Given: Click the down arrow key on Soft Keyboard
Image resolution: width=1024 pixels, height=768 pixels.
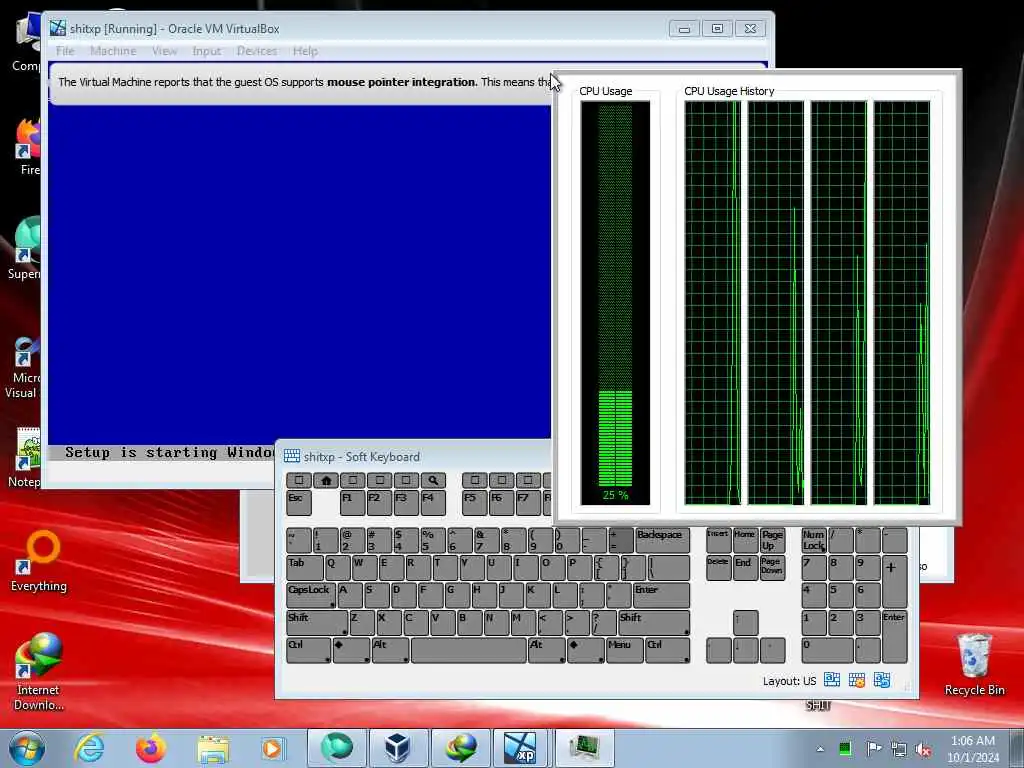Looking at the screenshot, I should 745,650.
